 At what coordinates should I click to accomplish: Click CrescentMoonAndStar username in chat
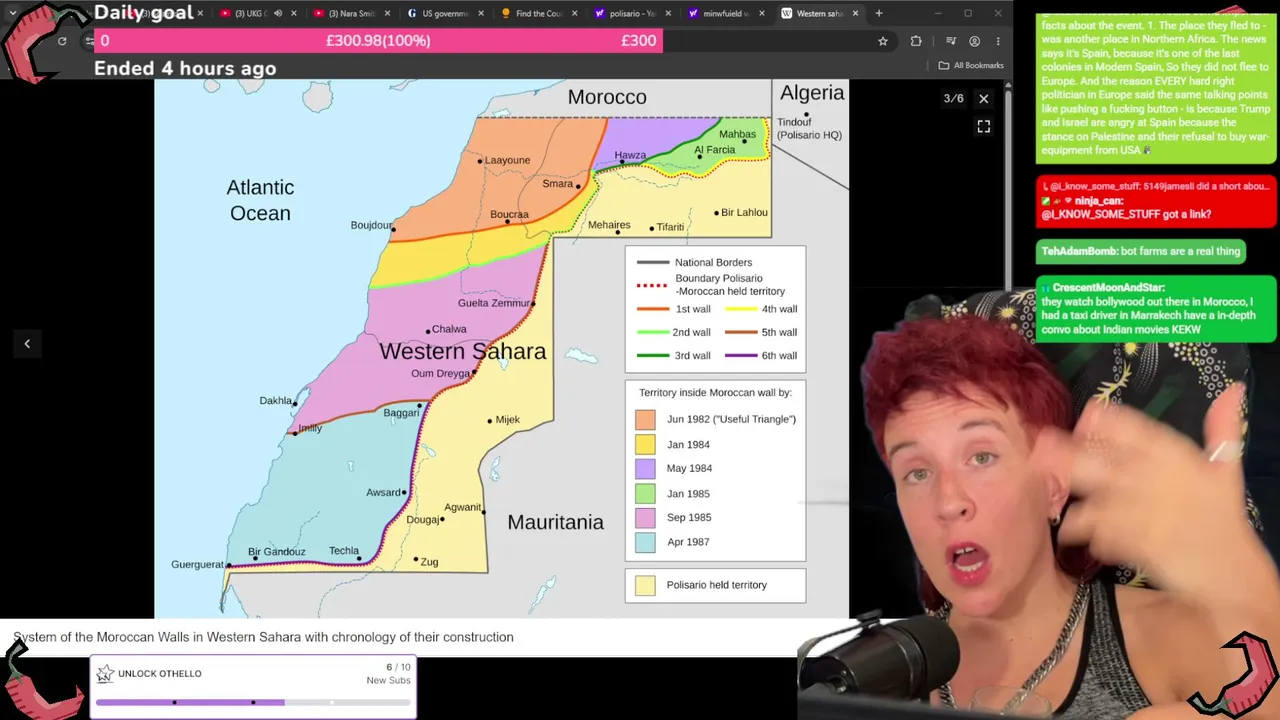(x=1109, y=288)
